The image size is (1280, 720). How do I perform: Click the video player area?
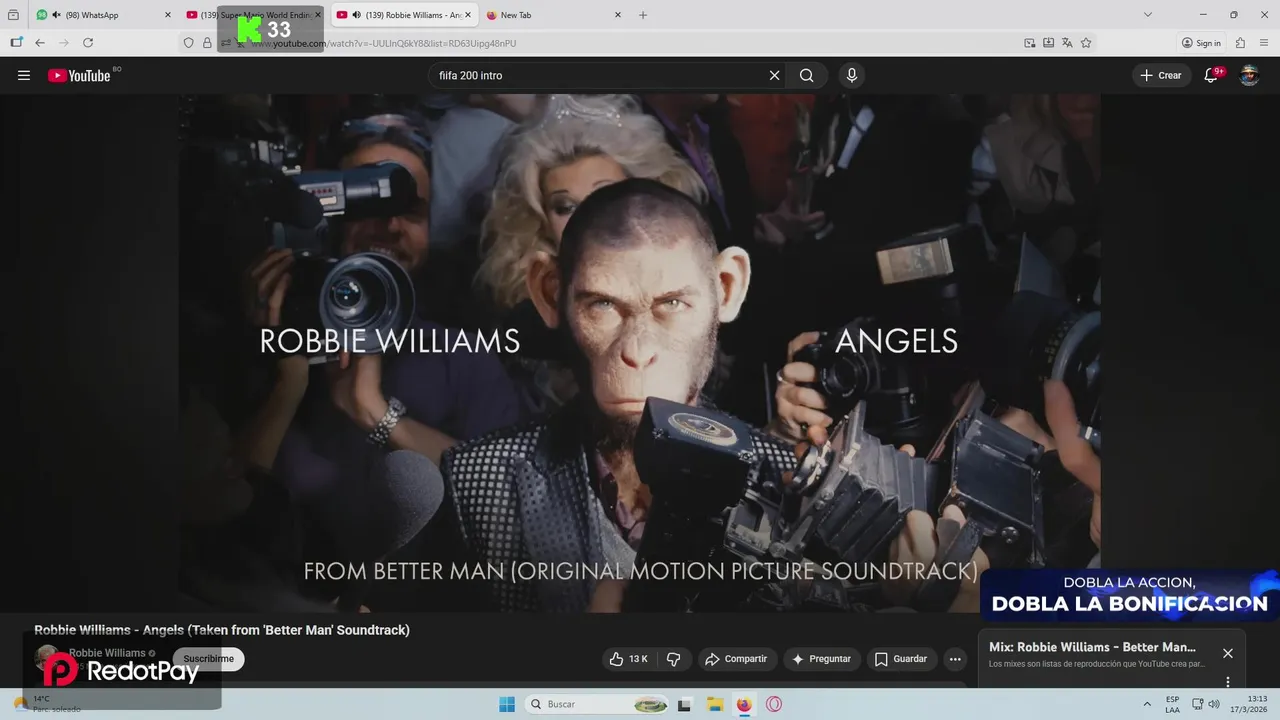(640, 353)
